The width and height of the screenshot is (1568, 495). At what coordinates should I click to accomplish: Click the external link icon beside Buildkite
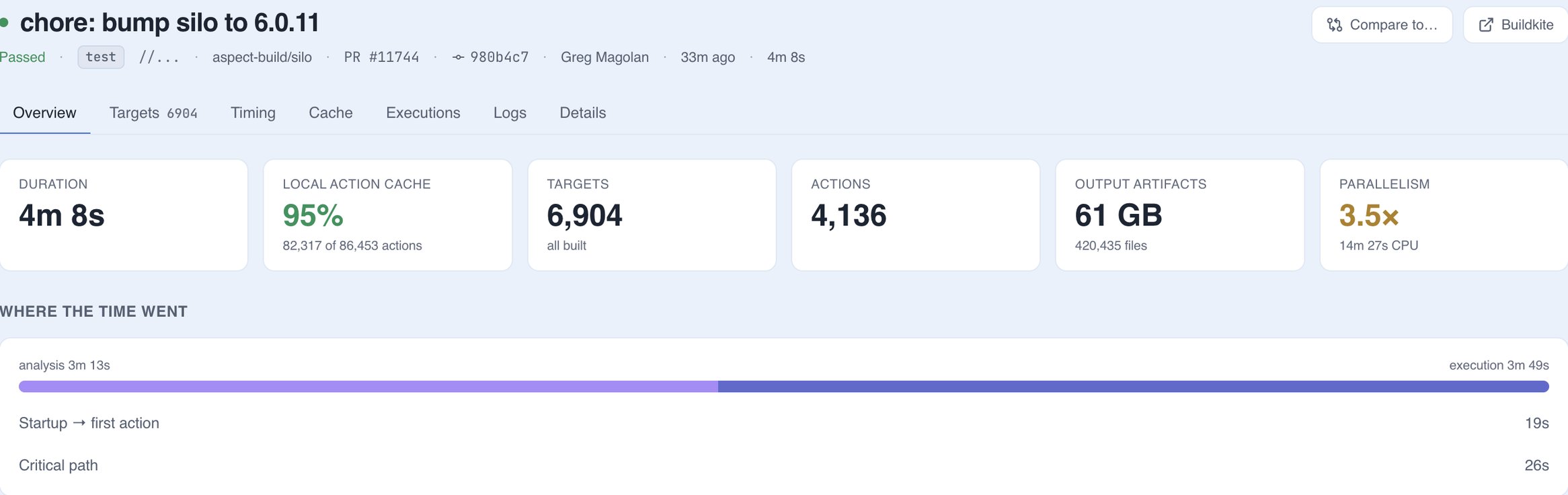[x=1486, y=25]
